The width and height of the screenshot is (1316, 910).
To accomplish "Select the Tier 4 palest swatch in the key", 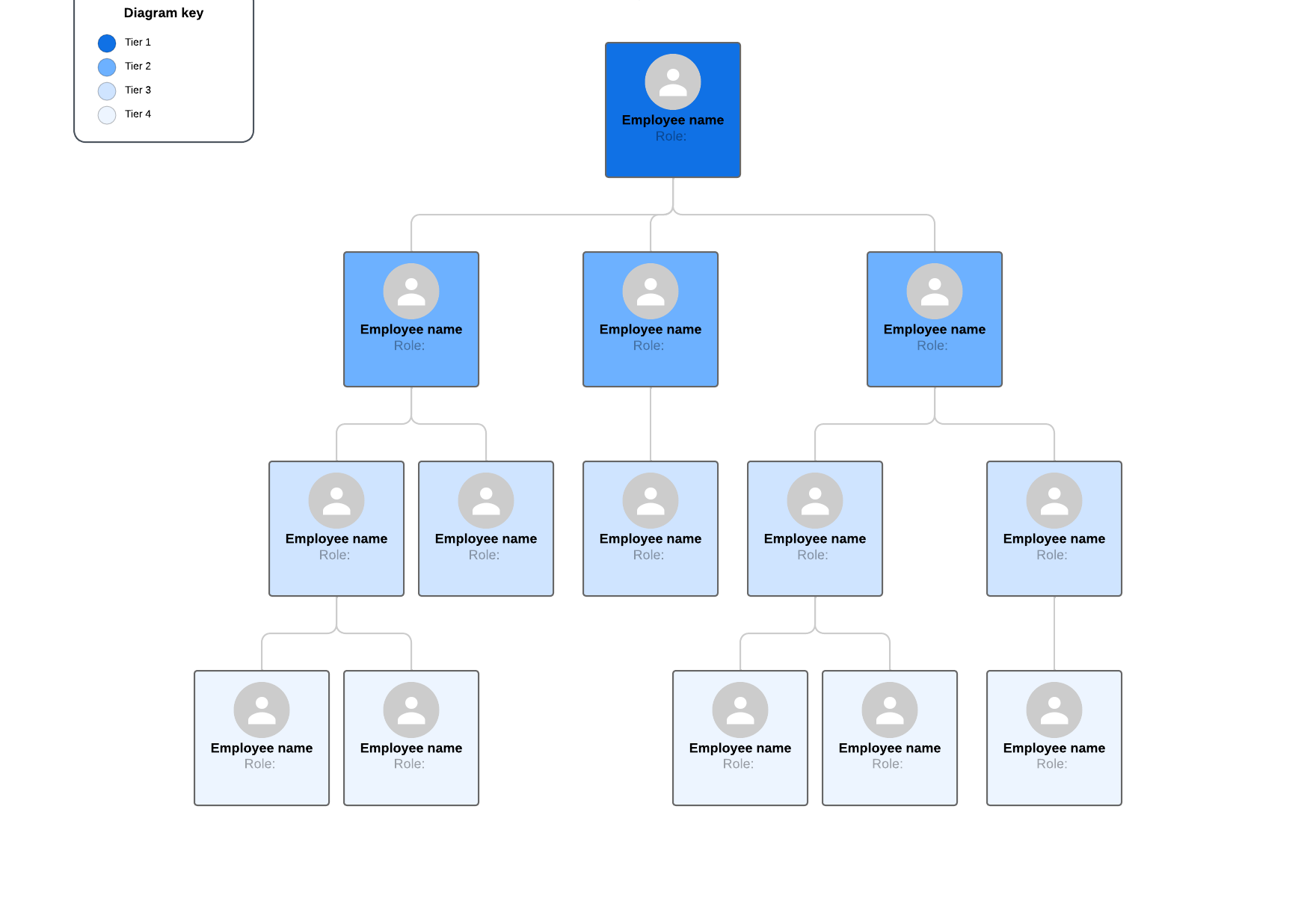I will point(107,115).
